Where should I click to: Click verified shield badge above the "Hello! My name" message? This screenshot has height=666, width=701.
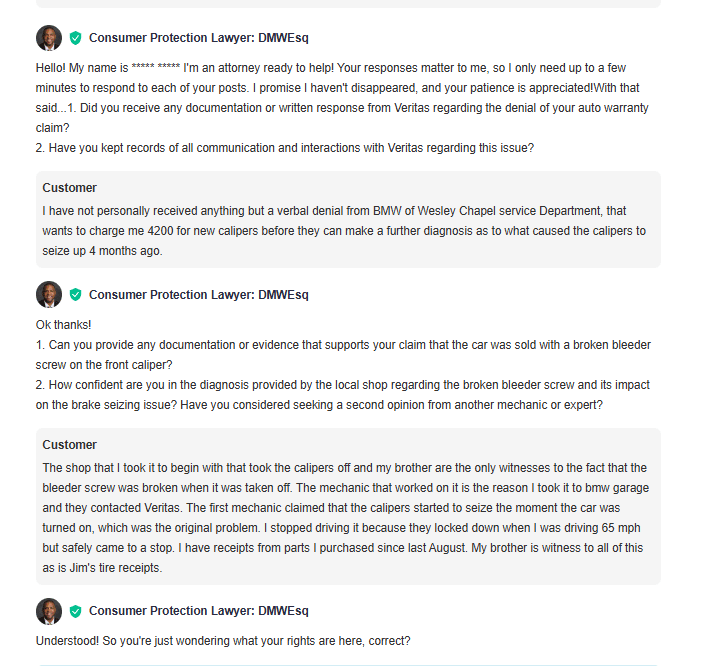[x=76, y=38]
